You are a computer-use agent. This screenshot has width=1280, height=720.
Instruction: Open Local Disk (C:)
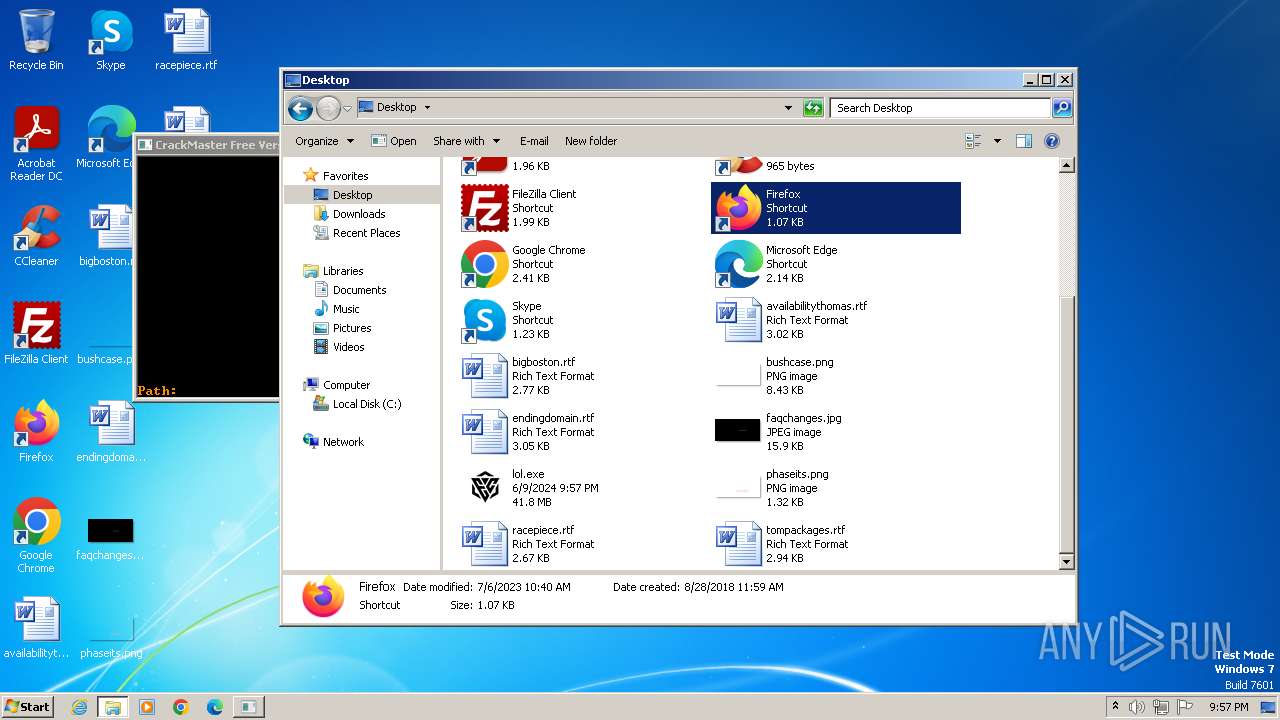[x=357, y=404]
